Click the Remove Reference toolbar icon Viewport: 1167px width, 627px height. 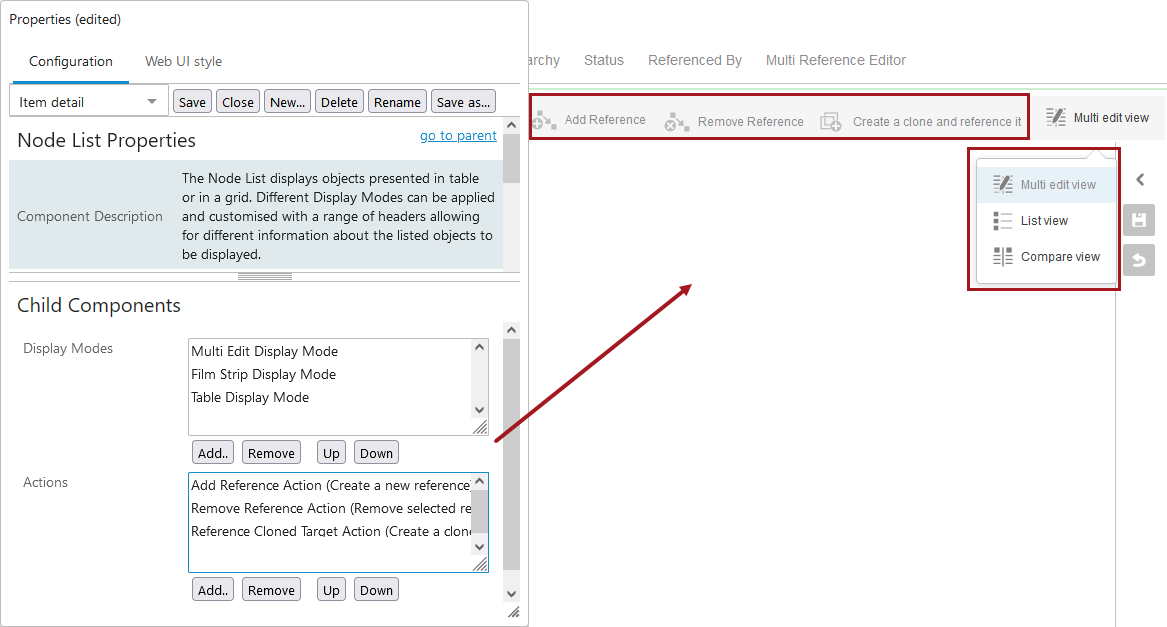(x=677, y=122)
